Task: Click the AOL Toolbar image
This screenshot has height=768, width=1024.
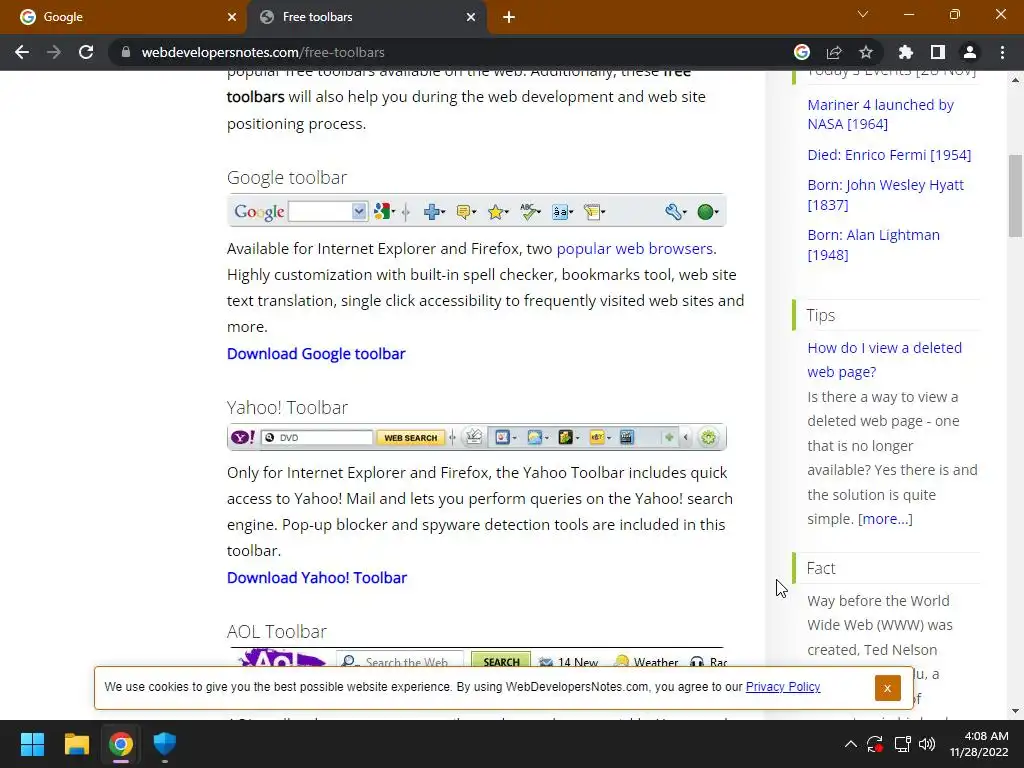Action: (479, 656)
